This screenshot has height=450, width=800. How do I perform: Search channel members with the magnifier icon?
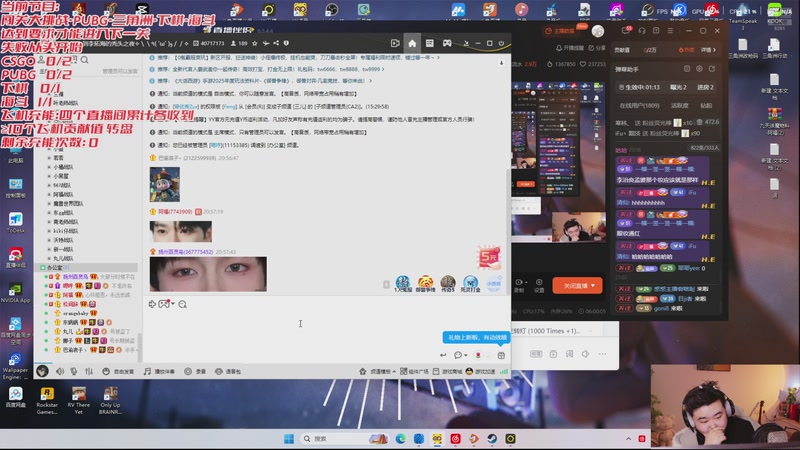pyautogui.click(x=85, y=60)
